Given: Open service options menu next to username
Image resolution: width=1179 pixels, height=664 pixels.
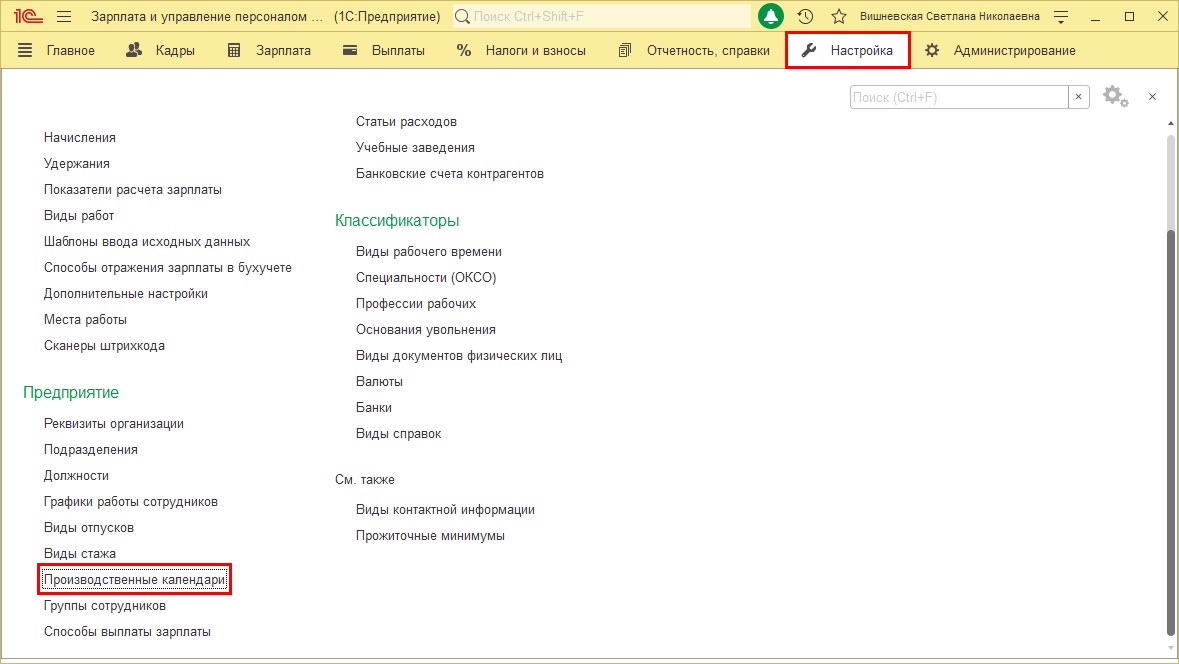Looking at the screenshot, I should coord(1061,17).
